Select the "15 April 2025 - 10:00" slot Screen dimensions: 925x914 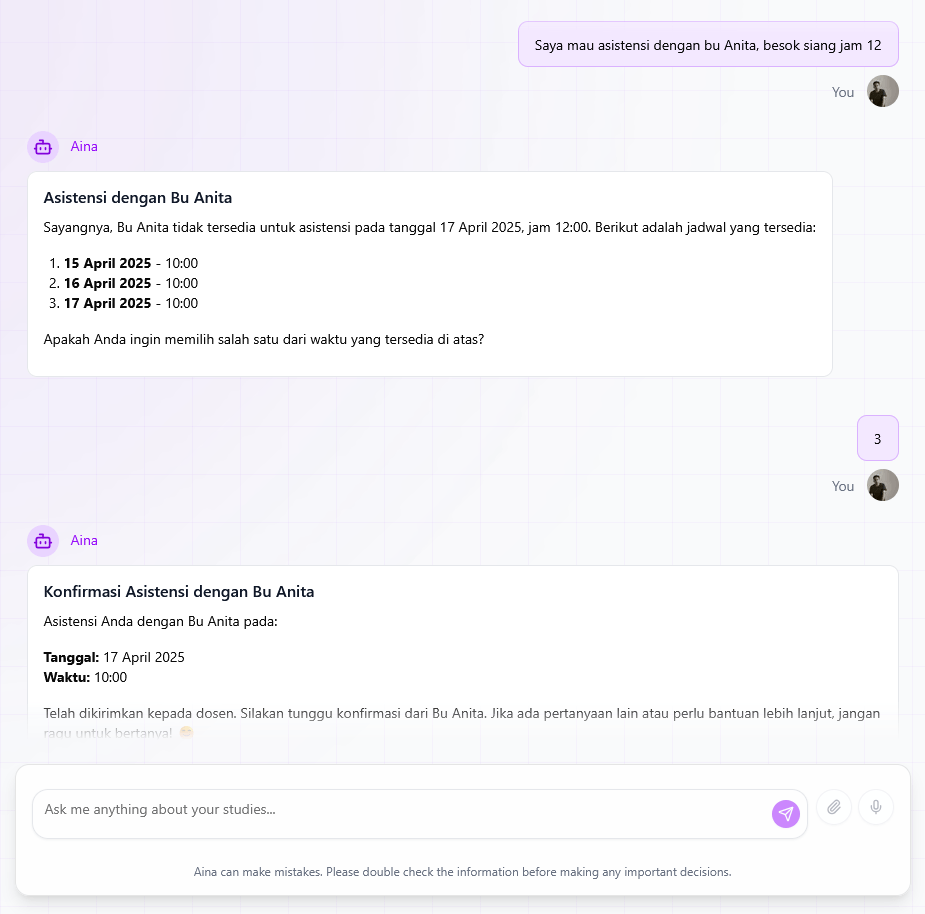click(130, 263)
